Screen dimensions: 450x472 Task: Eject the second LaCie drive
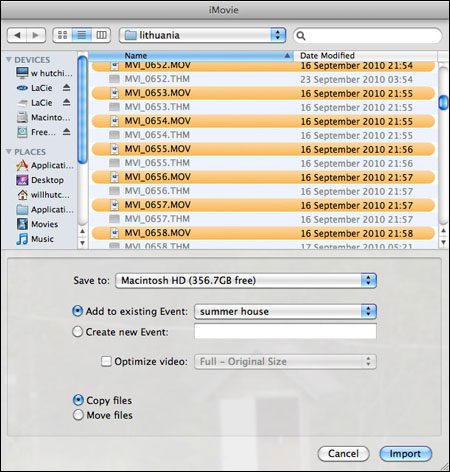(66, 102)
